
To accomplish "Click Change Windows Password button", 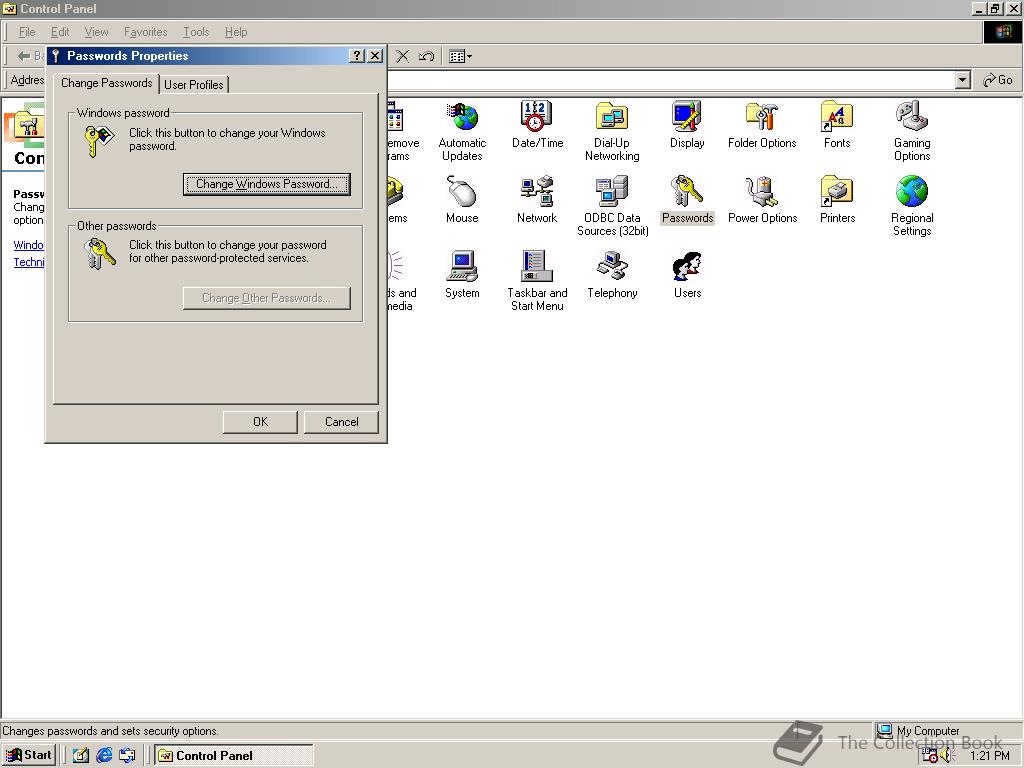I will point(266,184).
